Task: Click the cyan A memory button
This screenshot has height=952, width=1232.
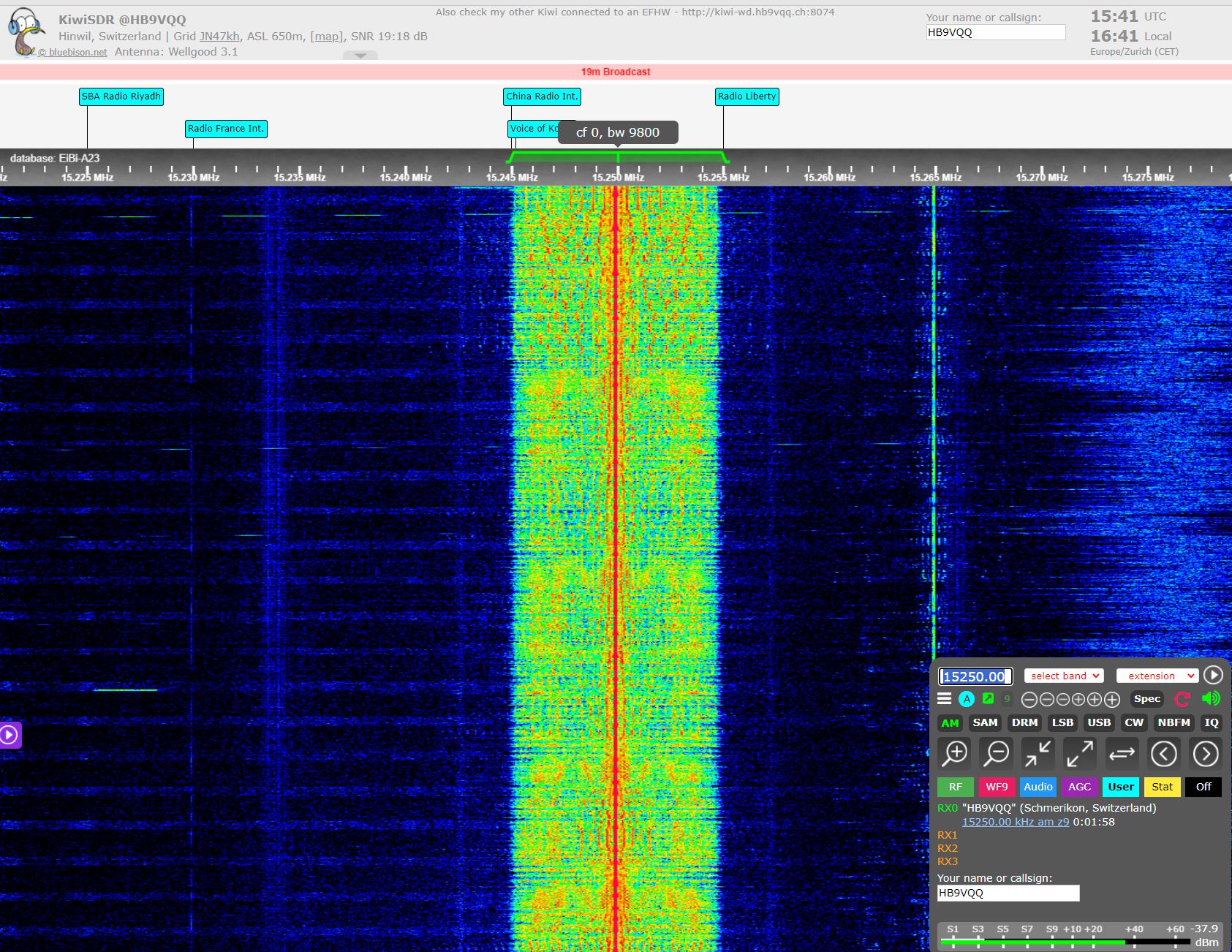Action: pos(967,699)
